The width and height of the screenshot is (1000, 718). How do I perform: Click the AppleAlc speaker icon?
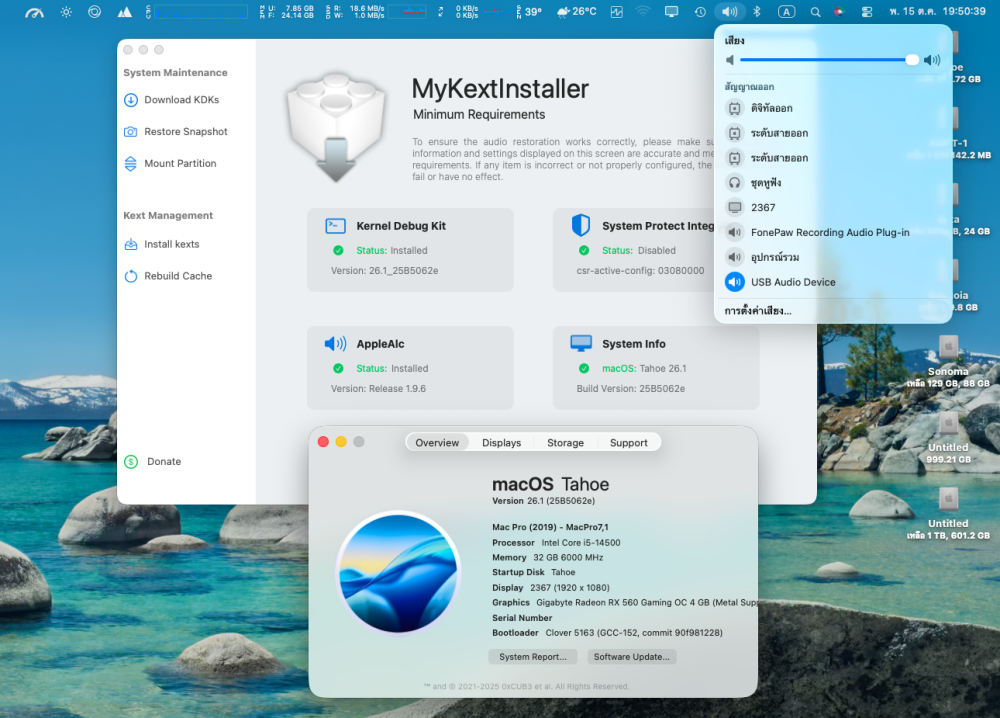pos(335,344)
